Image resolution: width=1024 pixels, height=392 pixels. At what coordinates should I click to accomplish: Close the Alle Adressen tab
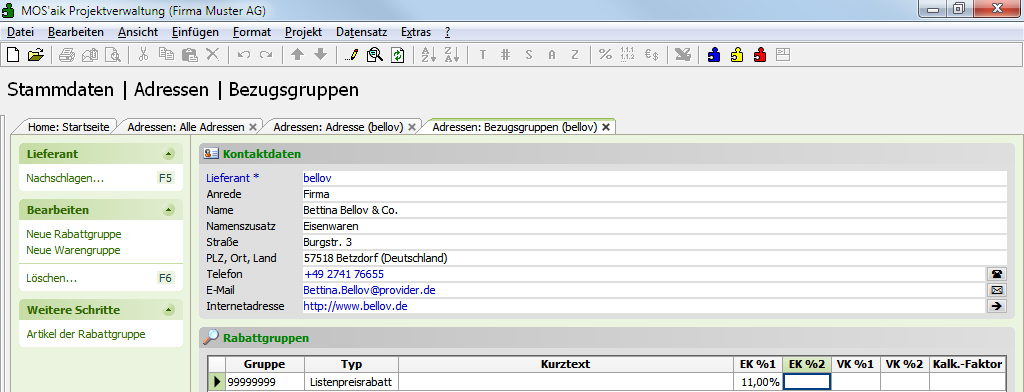click(x=253, y=127)
